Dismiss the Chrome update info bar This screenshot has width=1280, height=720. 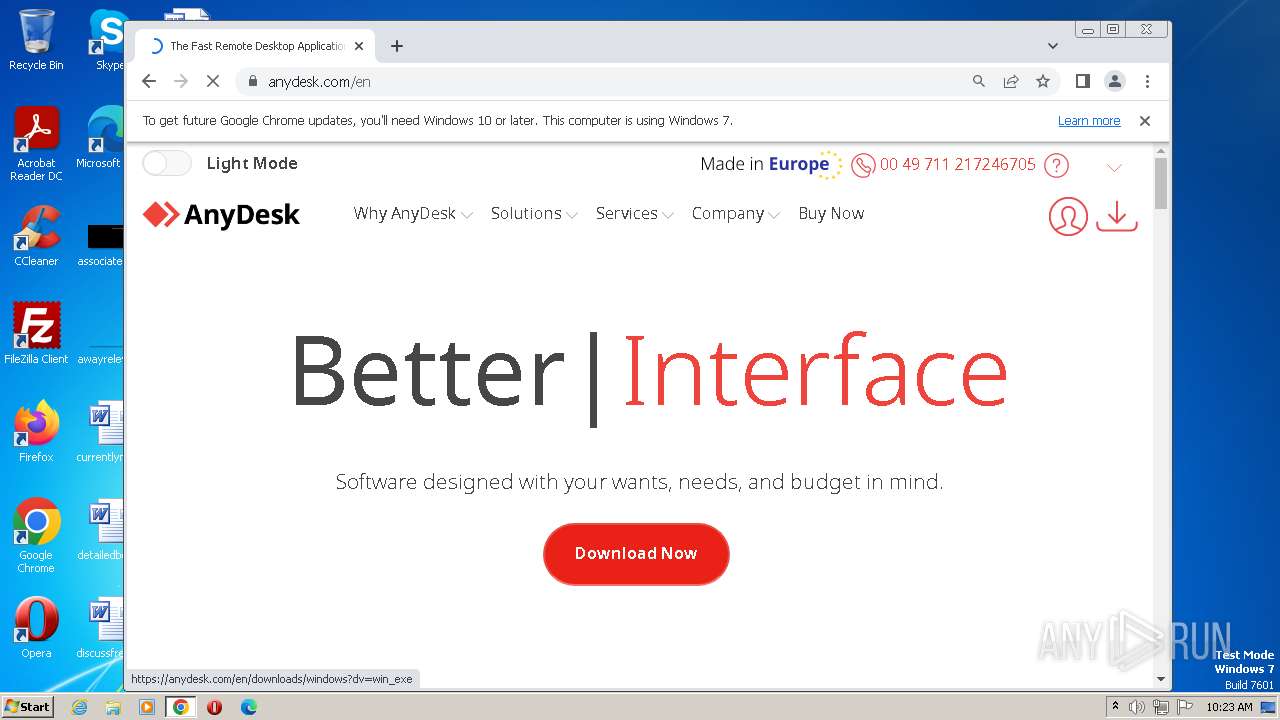point(1145,121)
